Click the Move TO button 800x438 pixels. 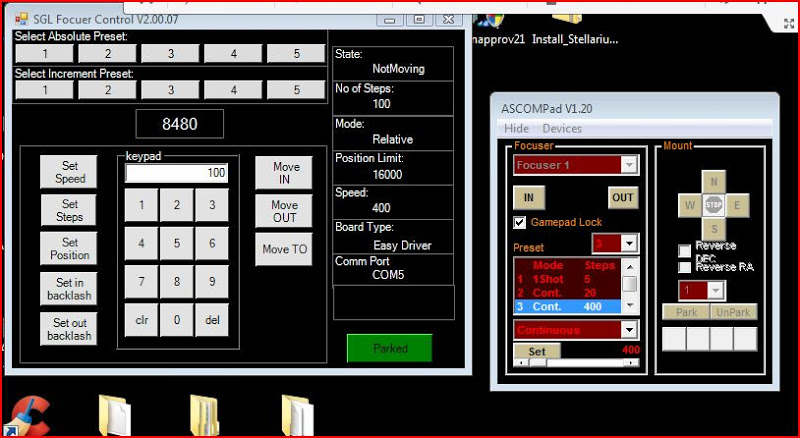click(284, 249)
